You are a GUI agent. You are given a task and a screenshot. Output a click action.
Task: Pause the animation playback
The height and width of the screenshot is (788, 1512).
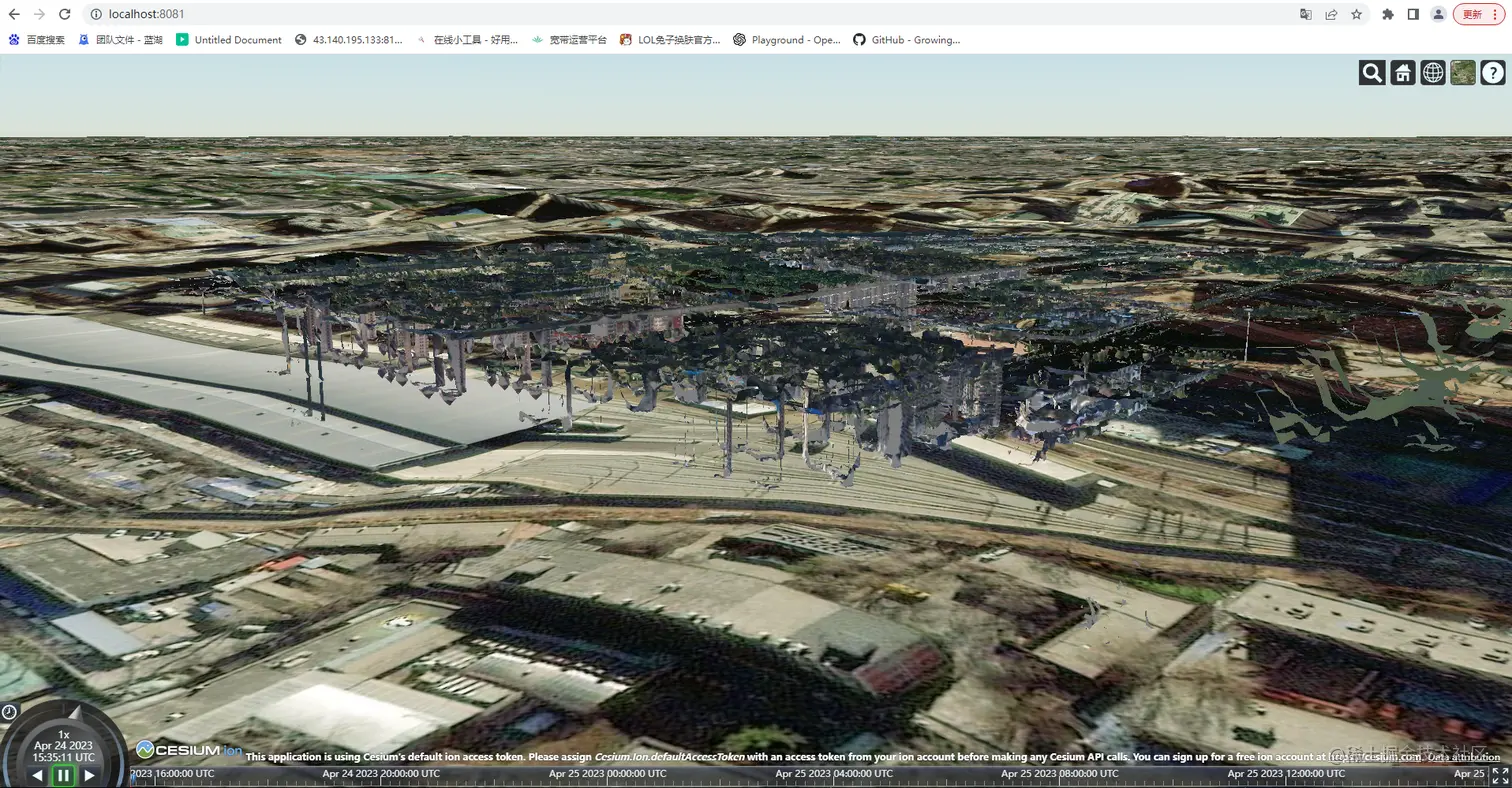click(62, 774)
